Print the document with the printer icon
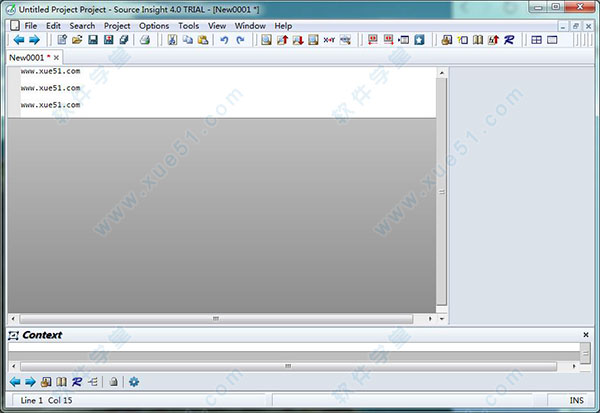The image size is (600, 413). pyautogui.click(x=145, y=40)
